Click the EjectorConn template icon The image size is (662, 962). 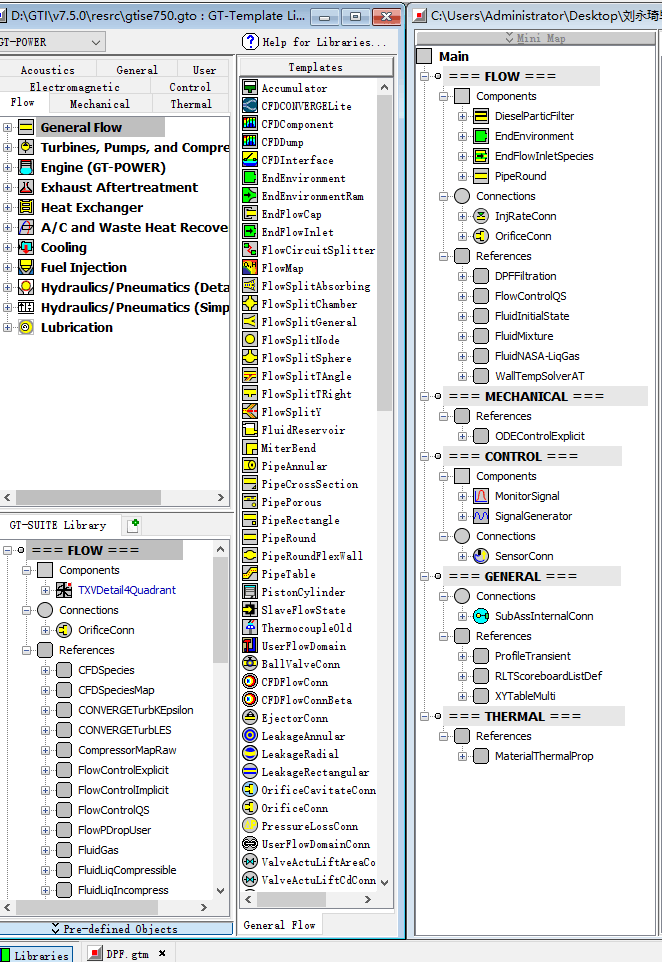pos(250,717)
